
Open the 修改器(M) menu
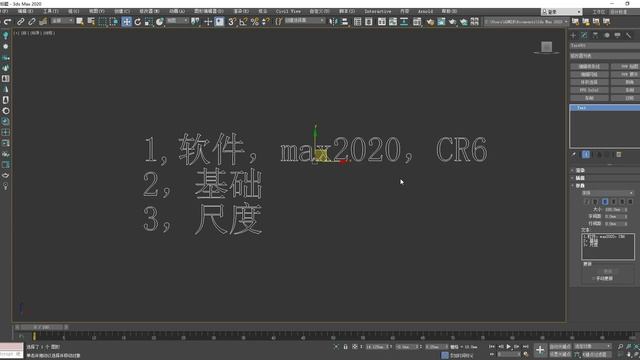pos(149,11)
